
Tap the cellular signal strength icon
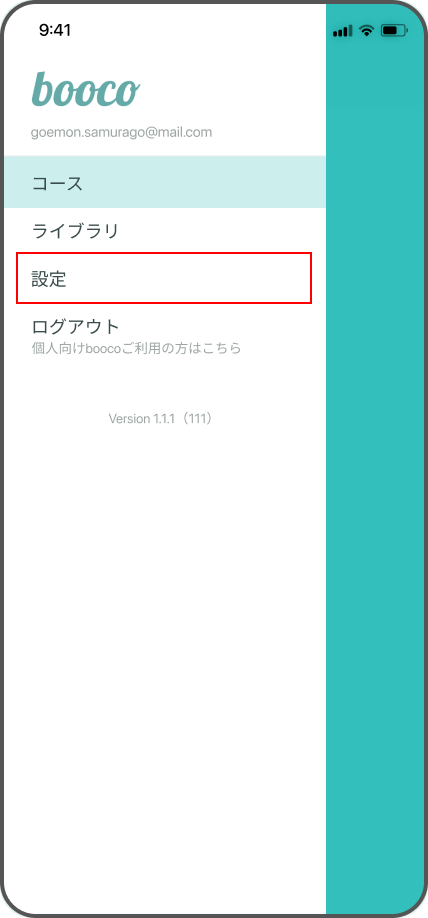343,30
